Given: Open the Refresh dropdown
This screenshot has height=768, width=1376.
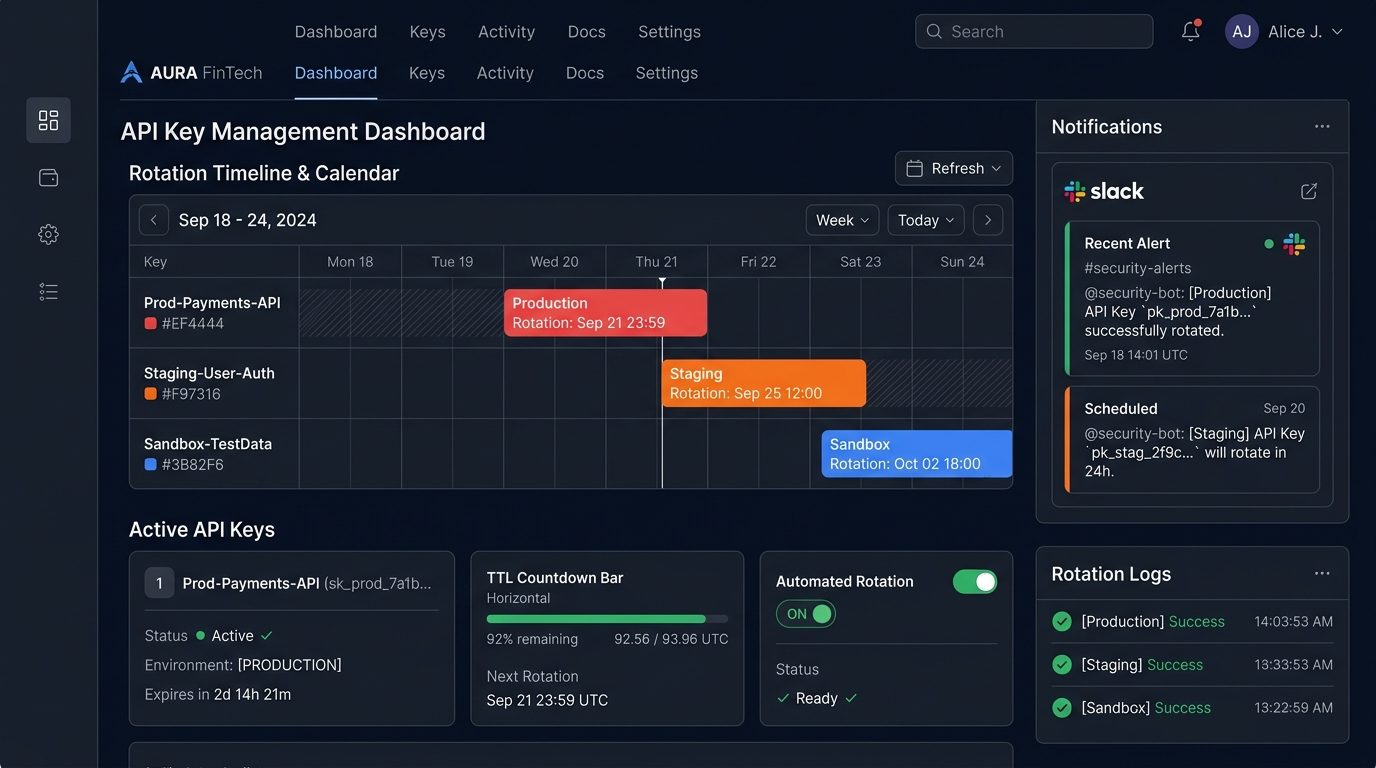Looking at the screenshot, I should tap(954, 168).
